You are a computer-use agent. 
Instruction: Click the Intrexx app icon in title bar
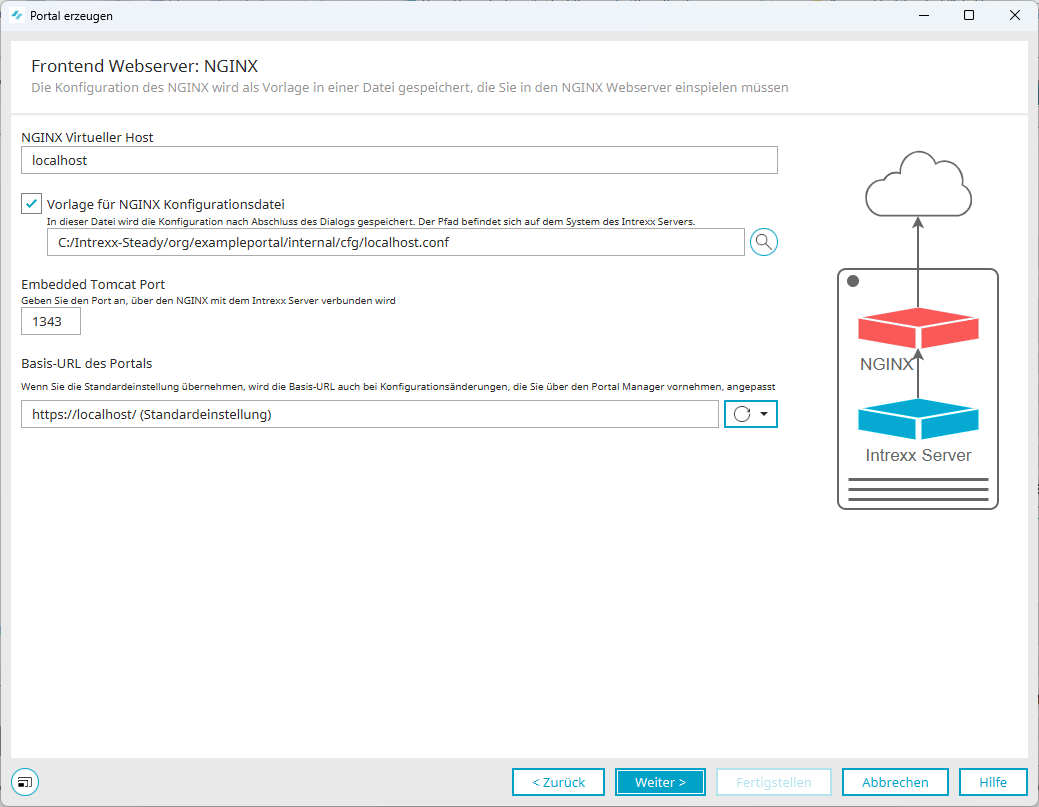(16, 16)
